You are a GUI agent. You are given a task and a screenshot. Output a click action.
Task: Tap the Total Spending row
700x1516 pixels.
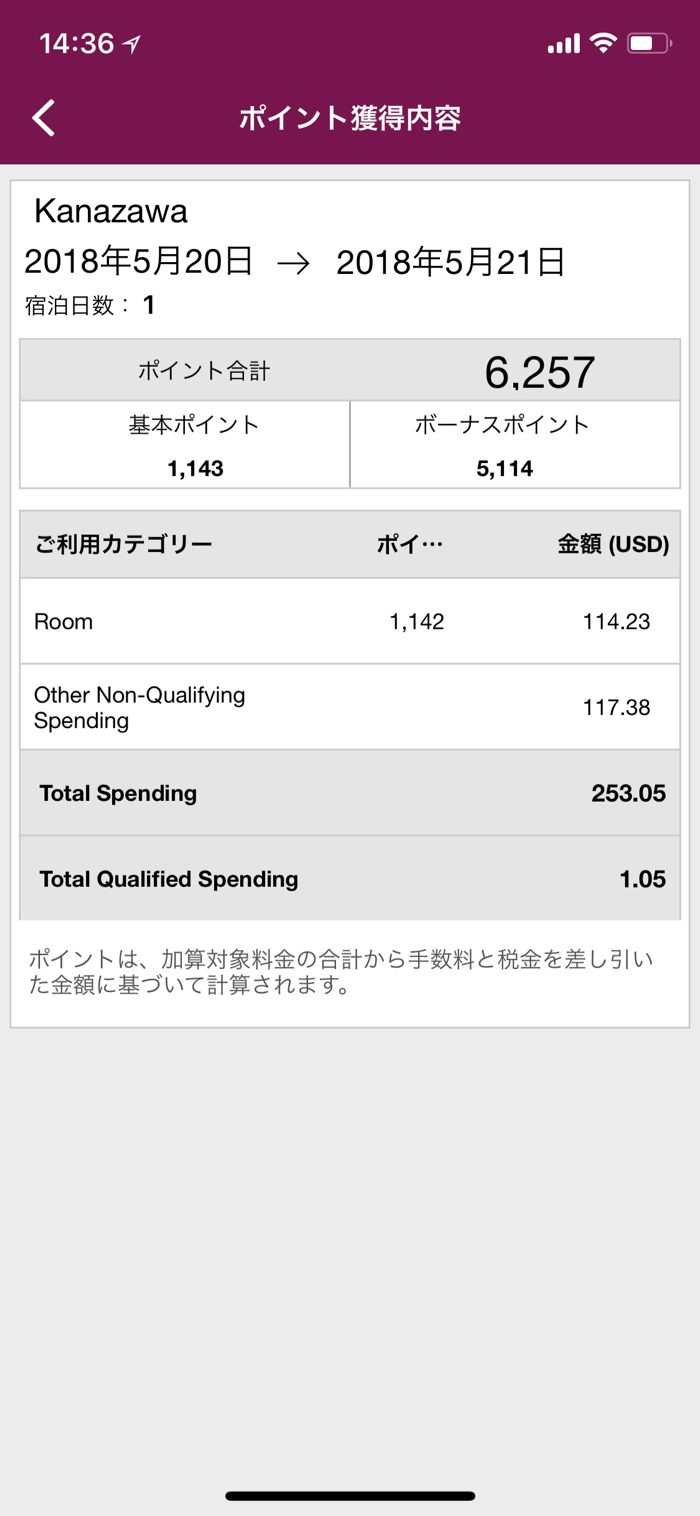(349, 793)
